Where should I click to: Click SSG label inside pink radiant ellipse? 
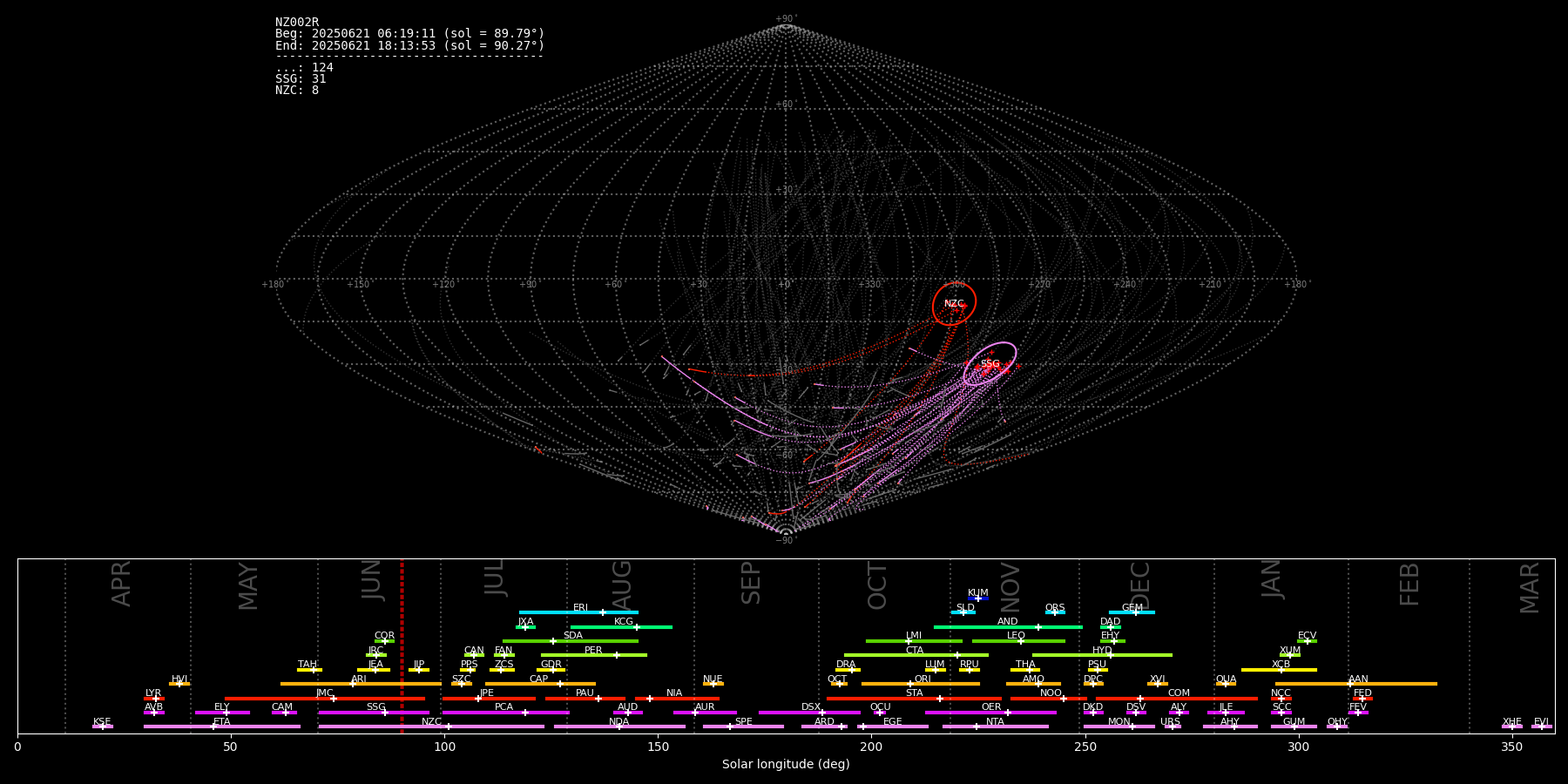click(x=990, y=364)
